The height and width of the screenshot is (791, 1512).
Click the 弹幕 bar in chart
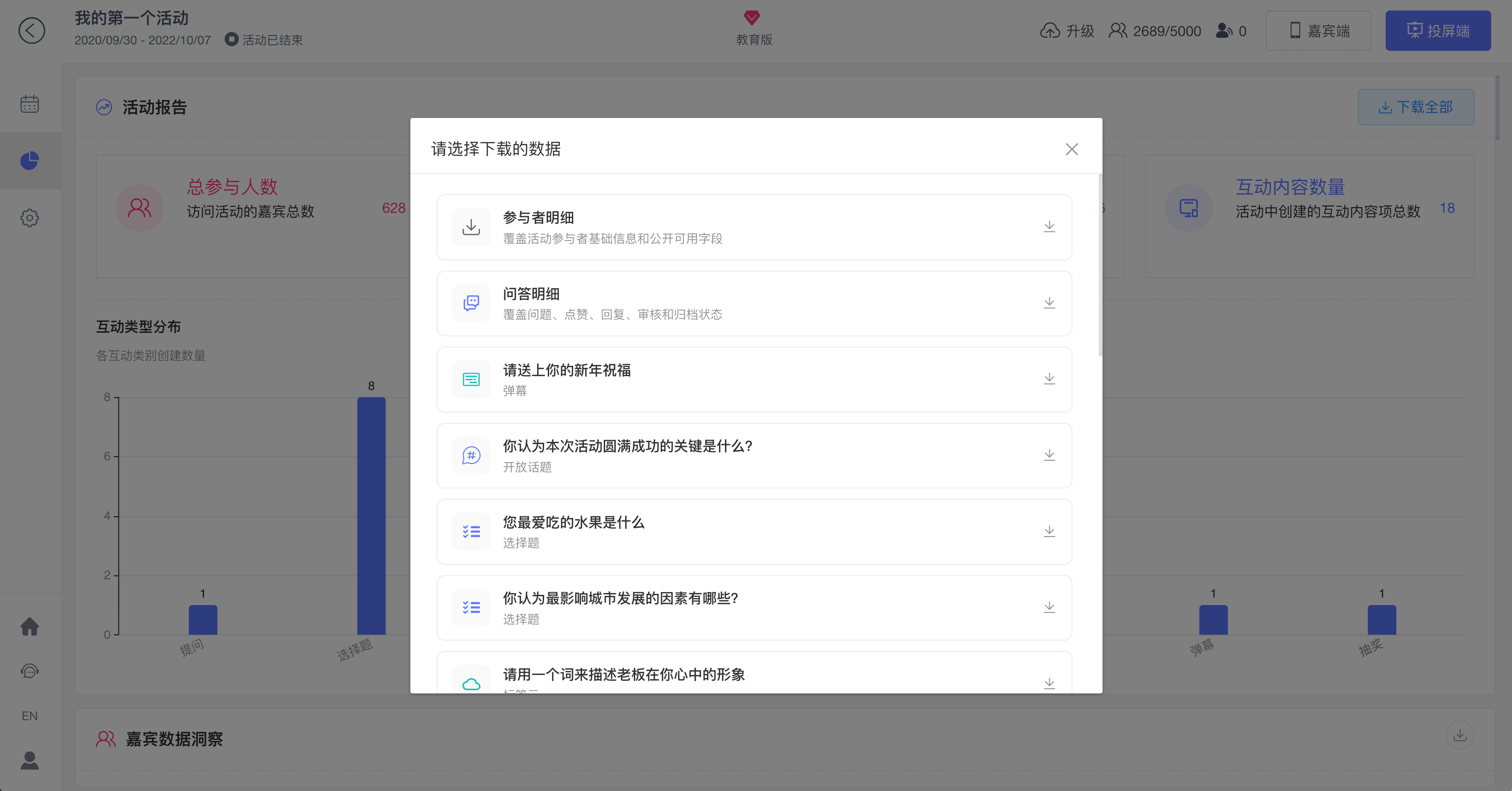1213,620
